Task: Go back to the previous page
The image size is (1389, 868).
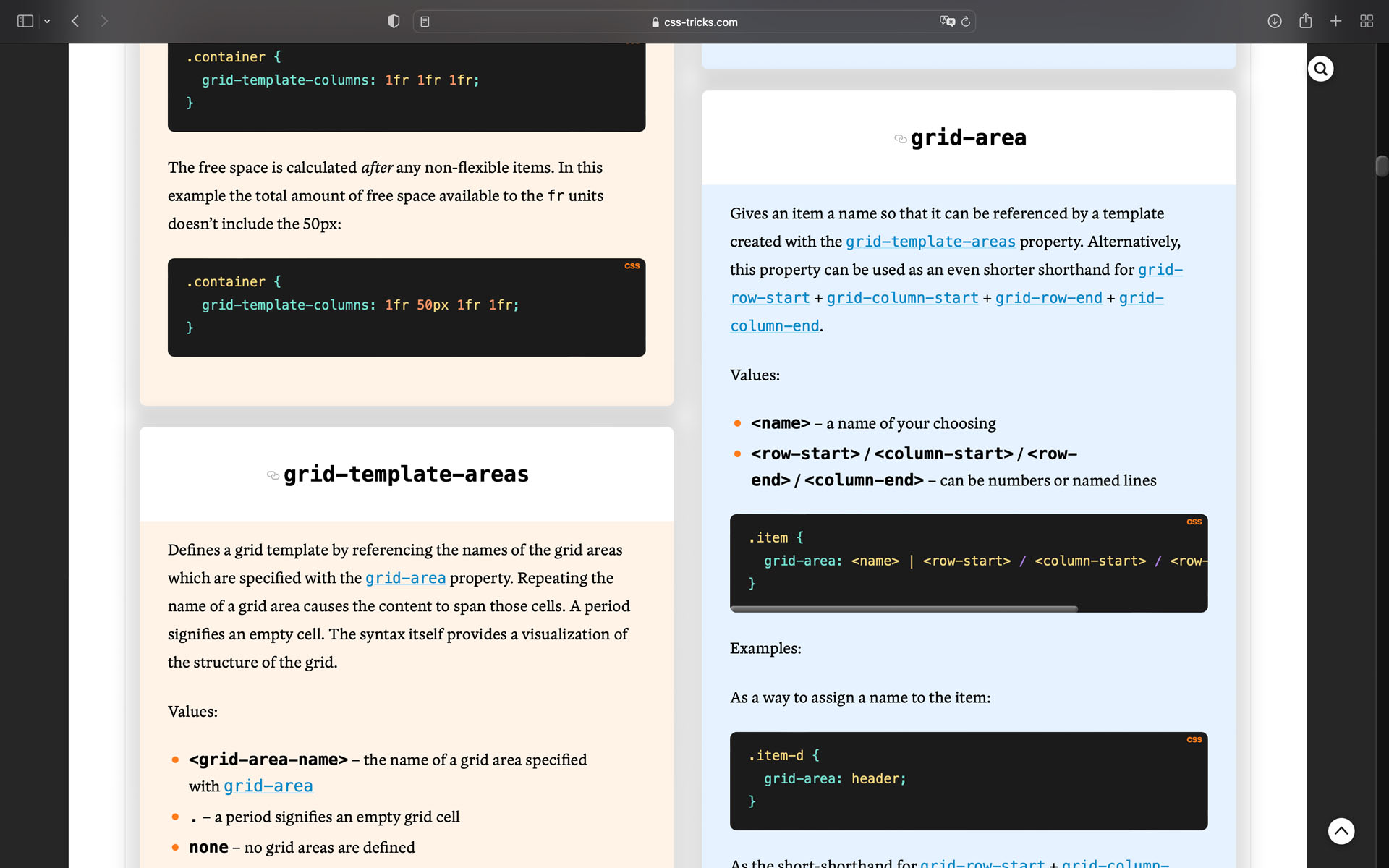Action: point(75,22)
